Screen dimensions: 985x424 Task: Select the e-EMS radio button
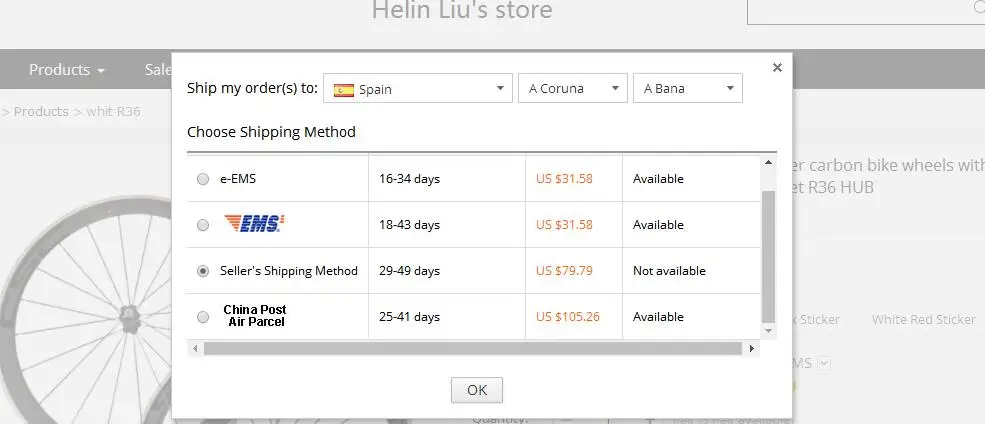tap(203, 179)
